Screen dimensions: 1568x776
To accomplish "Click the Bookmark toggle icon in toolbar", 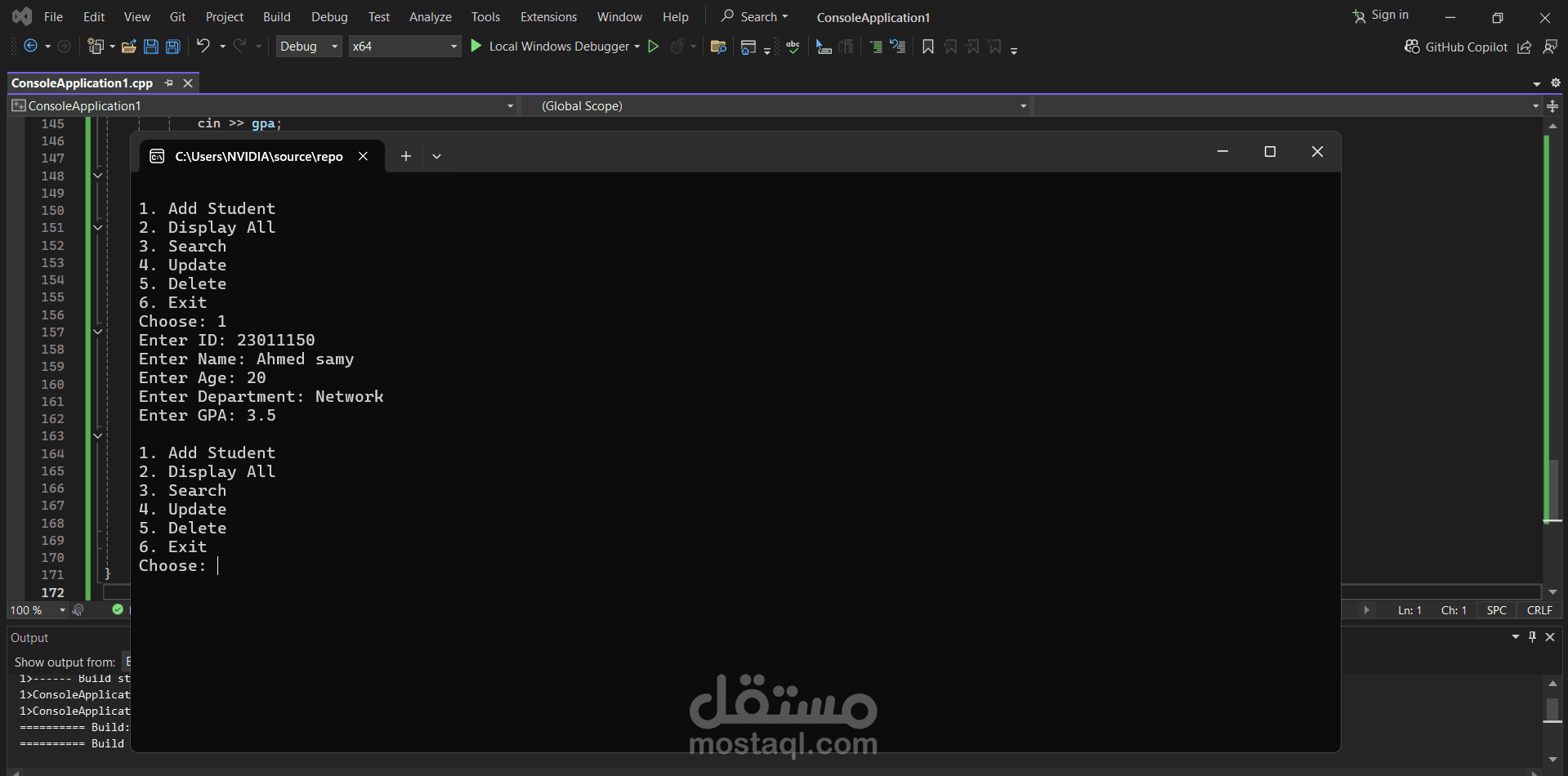I will (x=928, y=47).
